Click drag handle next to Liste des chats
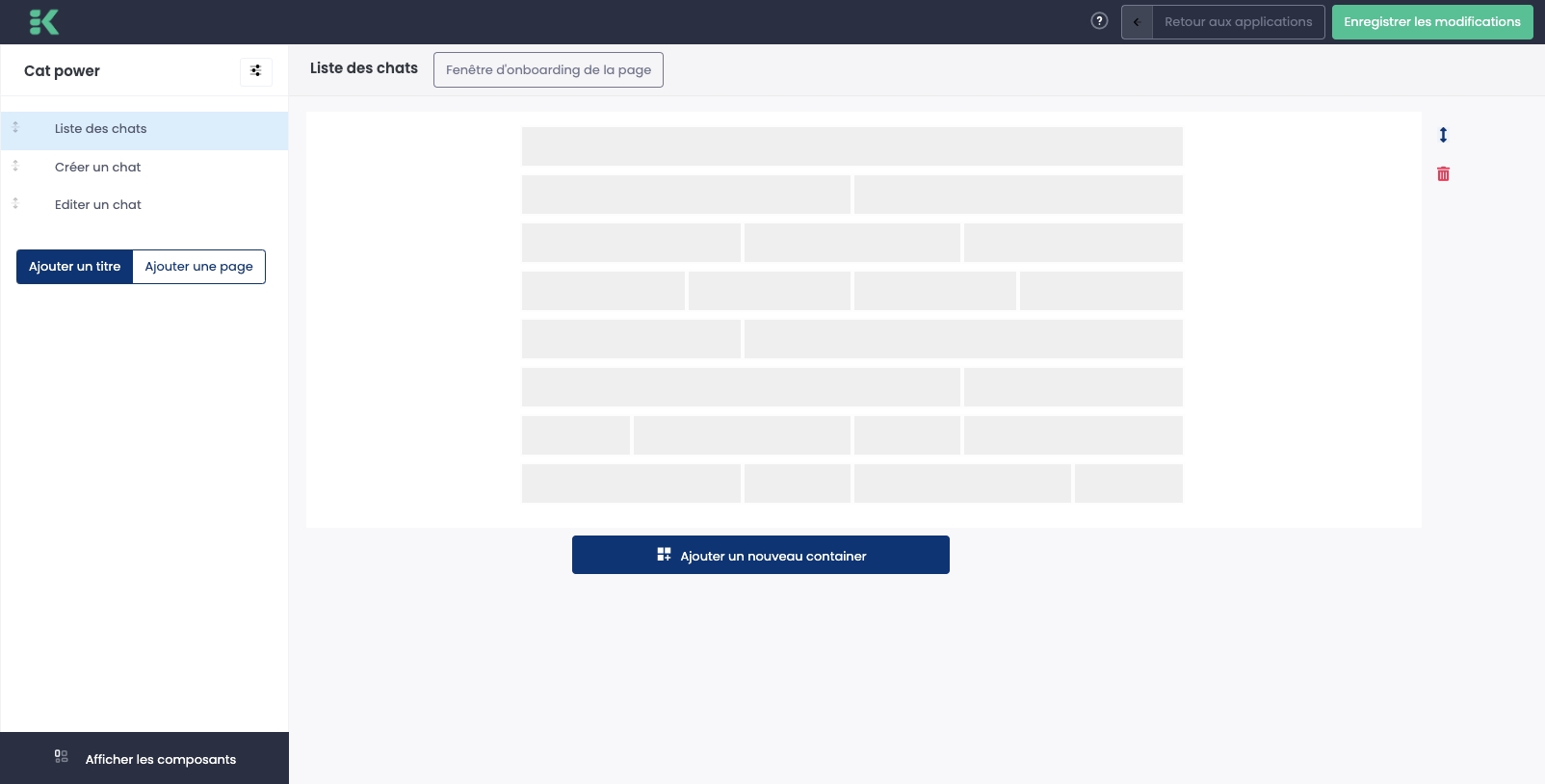1545x784 pixels. pos(15,128)
